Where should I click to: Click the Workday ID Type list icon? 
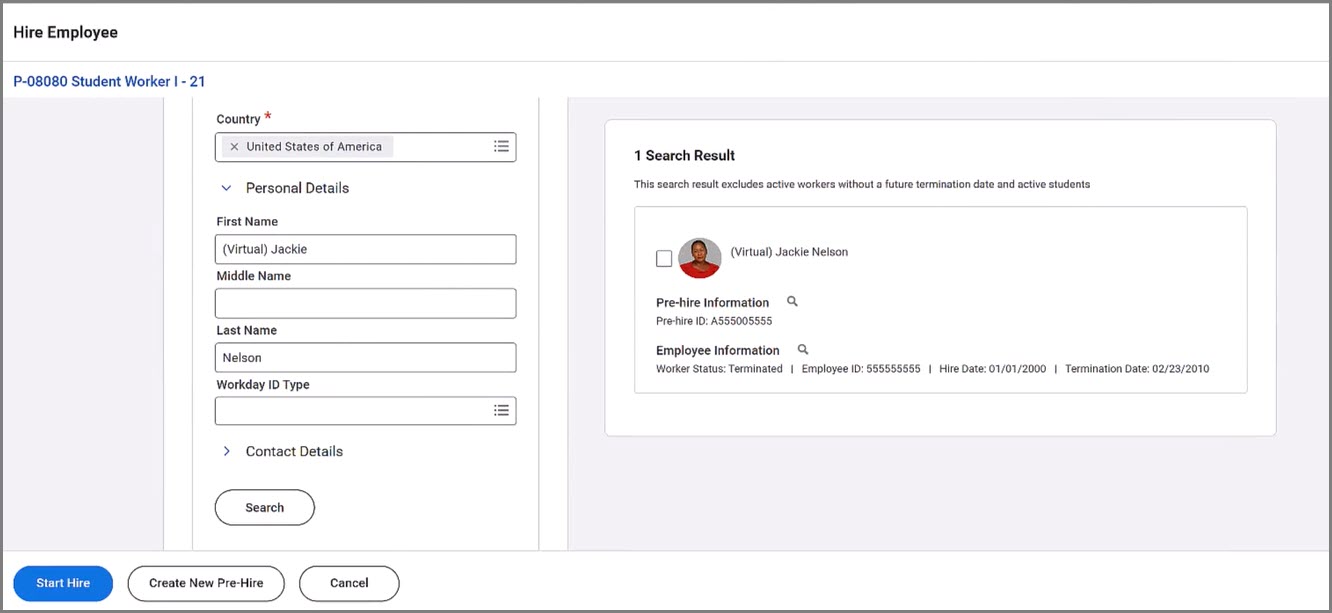click(x=501, y=411)
